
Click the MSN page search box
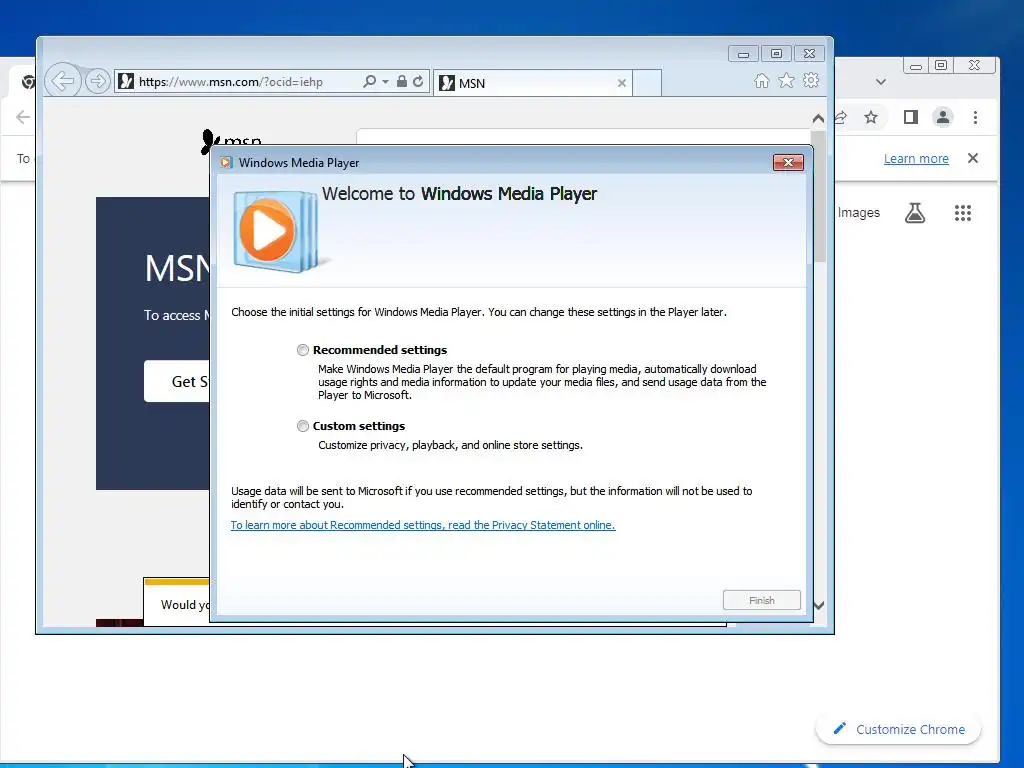point(583,137)
